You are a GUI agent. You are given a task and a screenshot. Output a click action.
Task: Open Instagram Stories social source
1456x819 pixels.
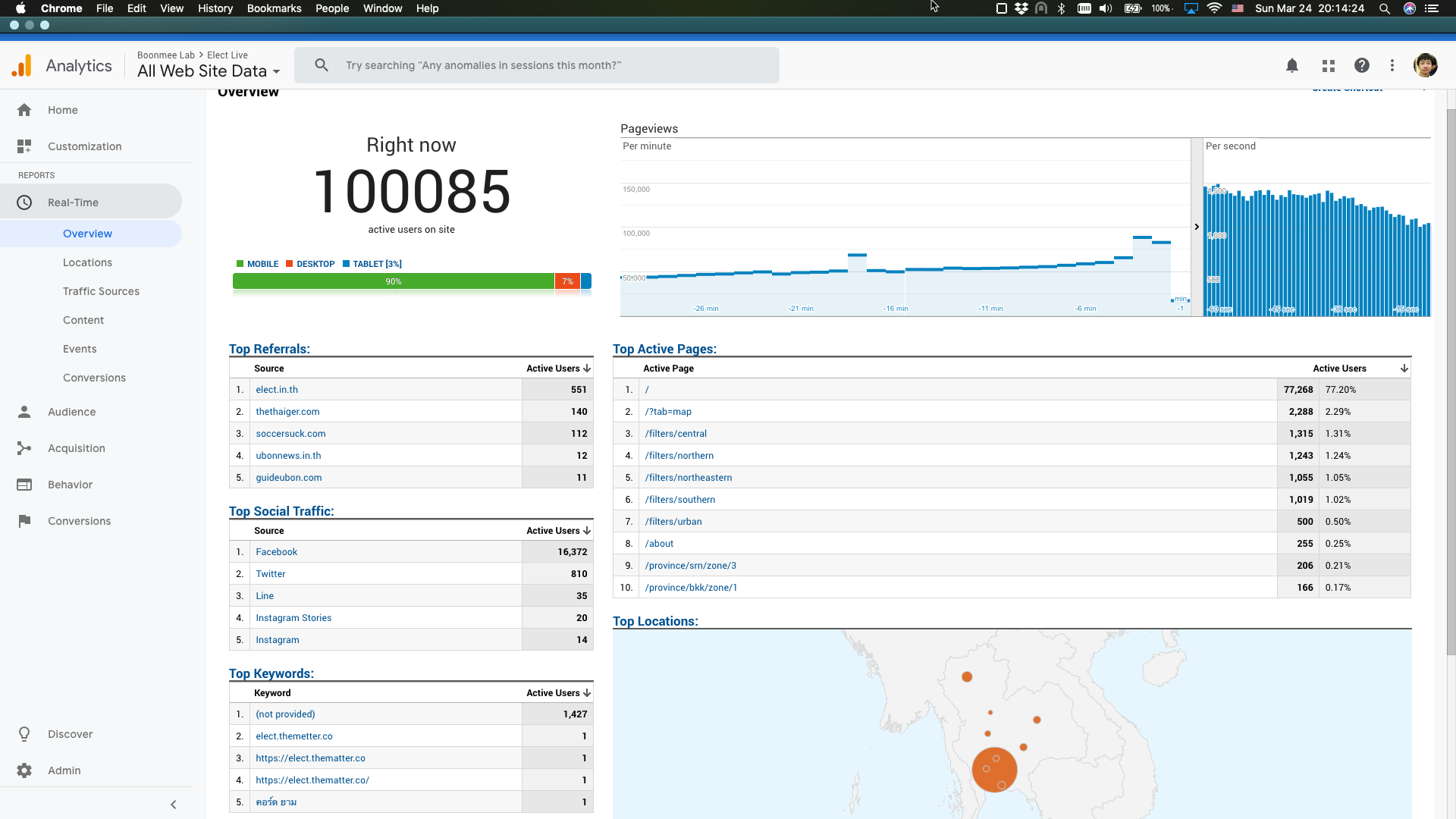coord(293,618)
